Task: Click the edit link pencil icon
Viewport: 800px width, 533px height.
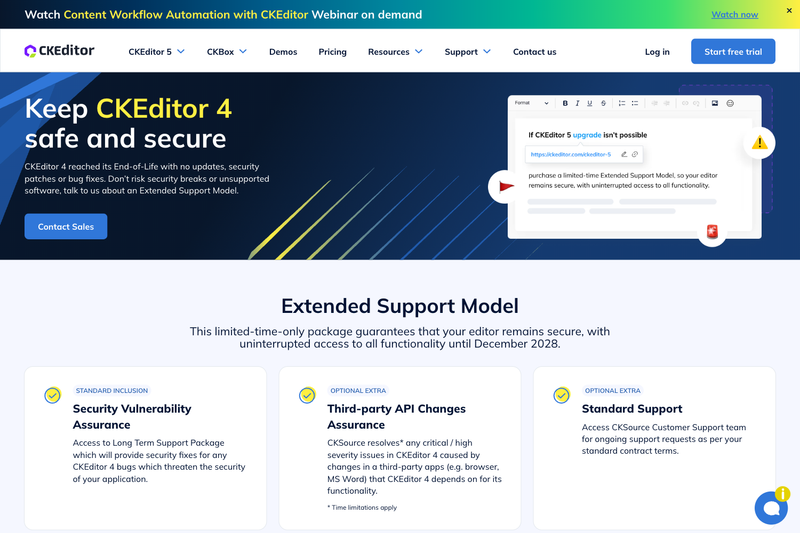Action: pyautogui.click(x=624, y=154)
